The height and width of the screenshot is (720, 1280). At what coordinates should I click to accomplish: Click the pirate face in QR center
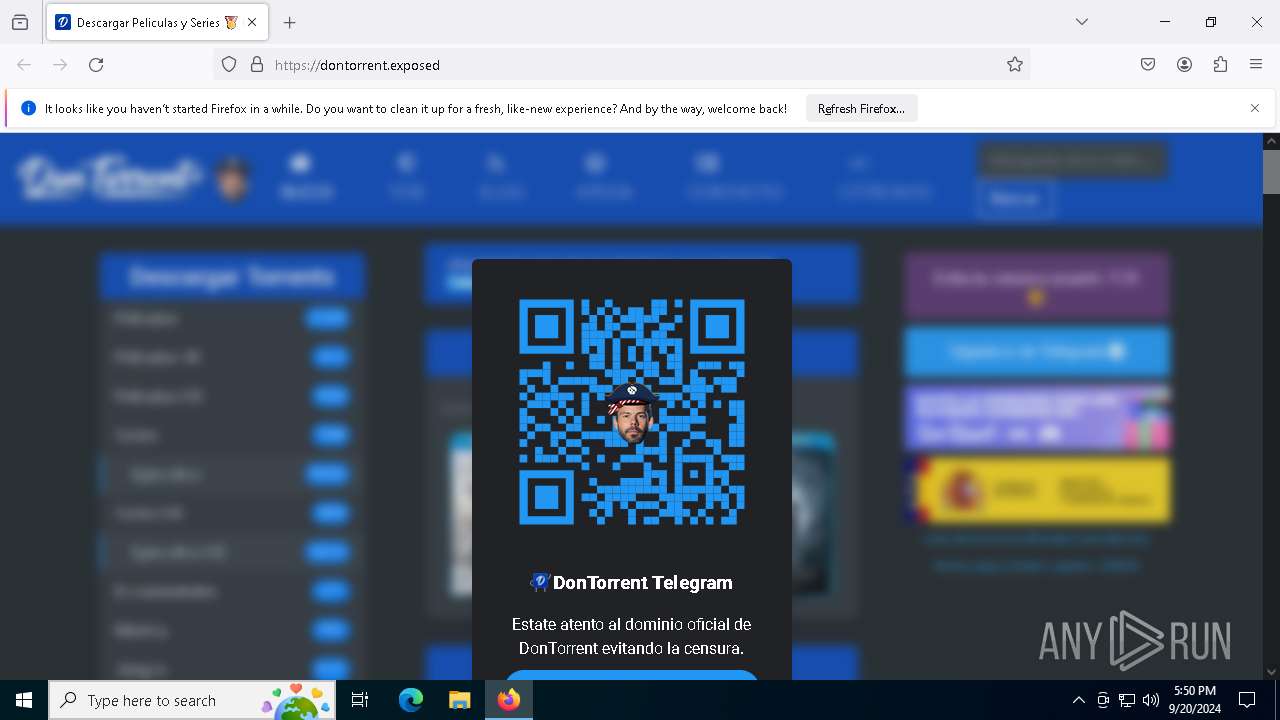click(x=631, y=413)
